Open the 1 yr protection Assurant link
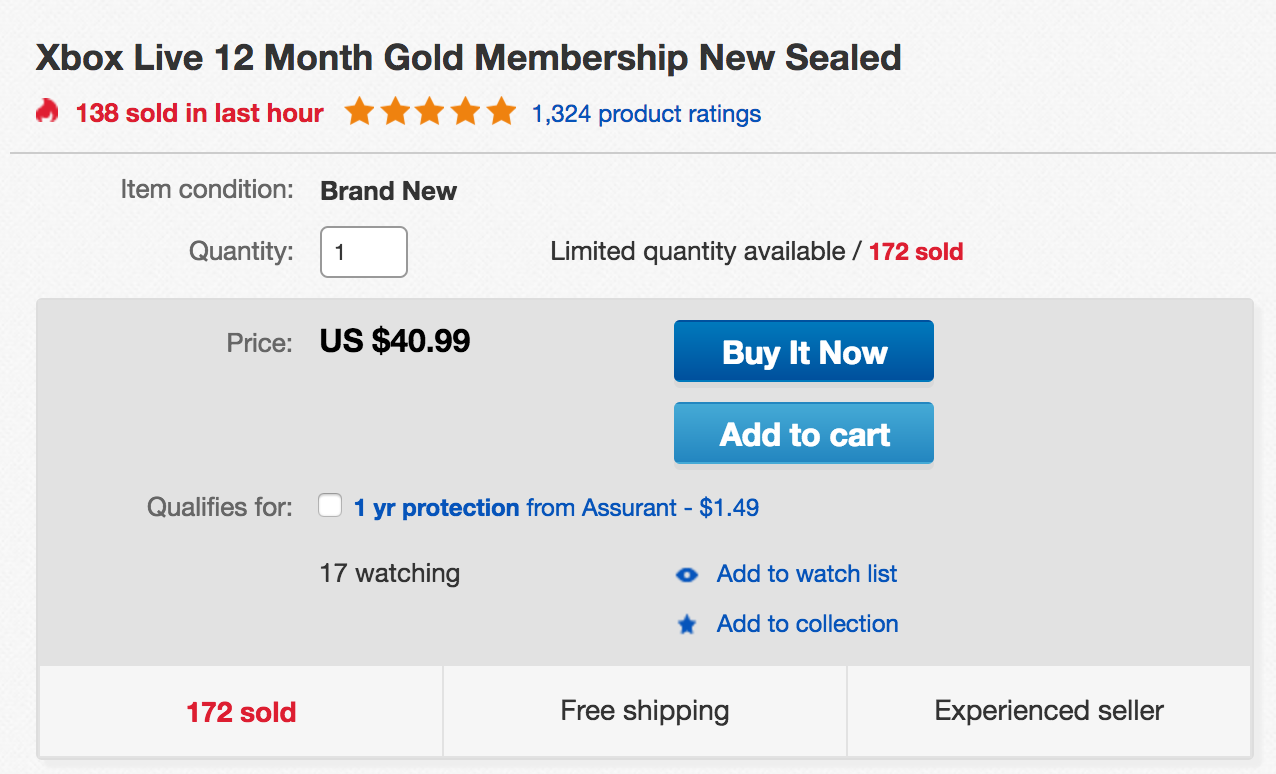1276x774 pixels. [556, 508]
